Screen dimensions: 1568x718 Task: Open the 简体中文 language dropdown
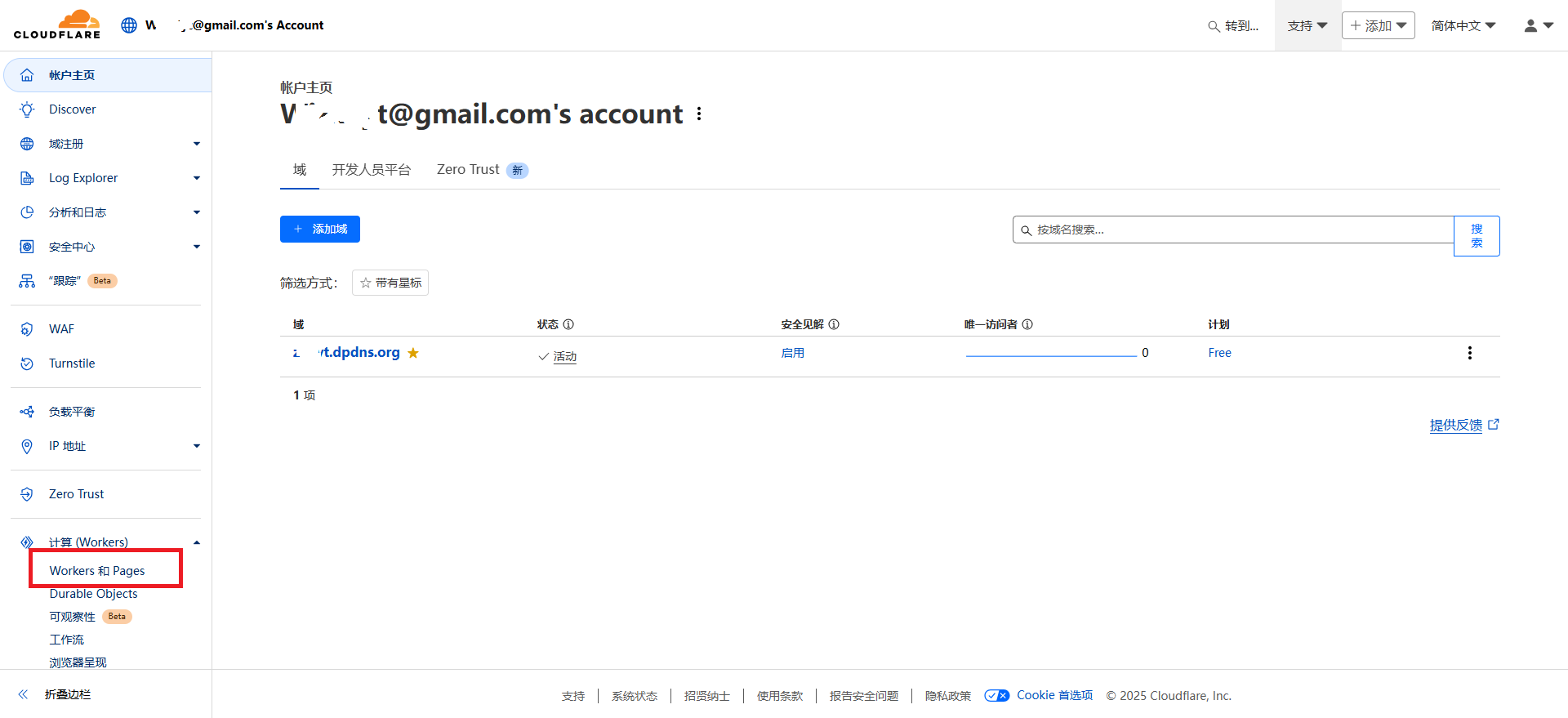1463,25
